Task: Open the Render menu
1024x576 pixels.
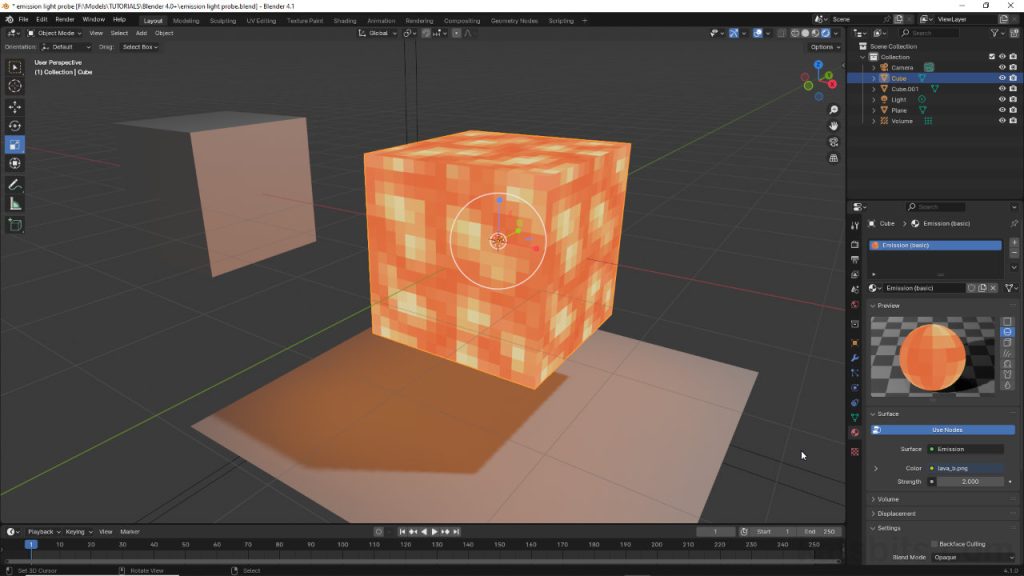Action: click(x=64, y=18)
